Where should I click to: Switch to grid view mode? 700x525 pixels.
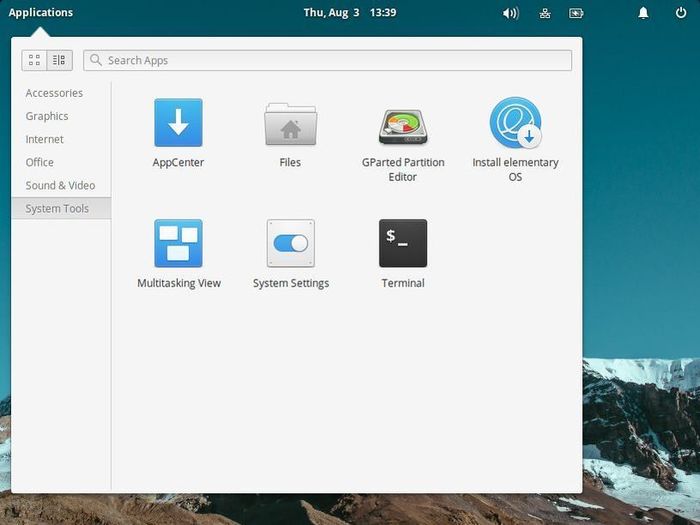[x=35, y=60]
